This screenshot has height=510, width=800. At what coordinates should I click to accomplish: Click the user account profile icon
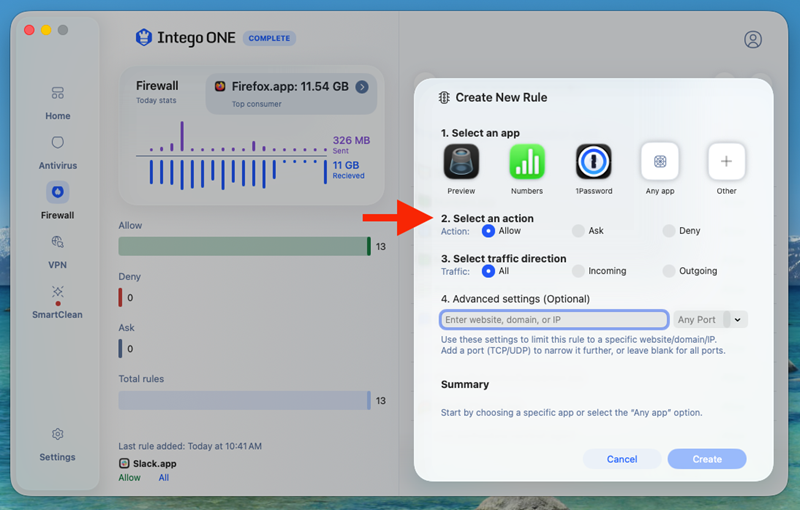(x=753, y=39)
